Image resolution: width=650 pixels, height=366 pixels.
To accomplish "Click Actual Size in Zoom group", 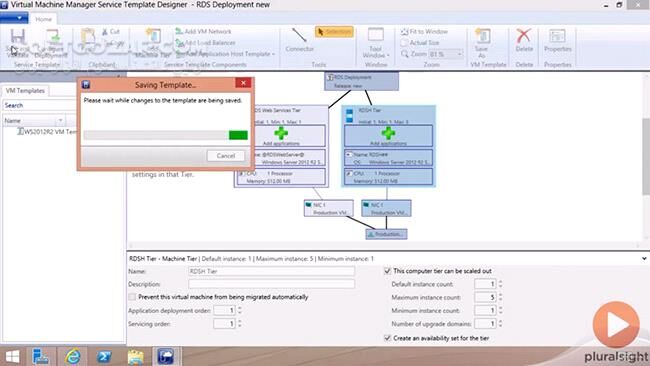I will 420,43.
